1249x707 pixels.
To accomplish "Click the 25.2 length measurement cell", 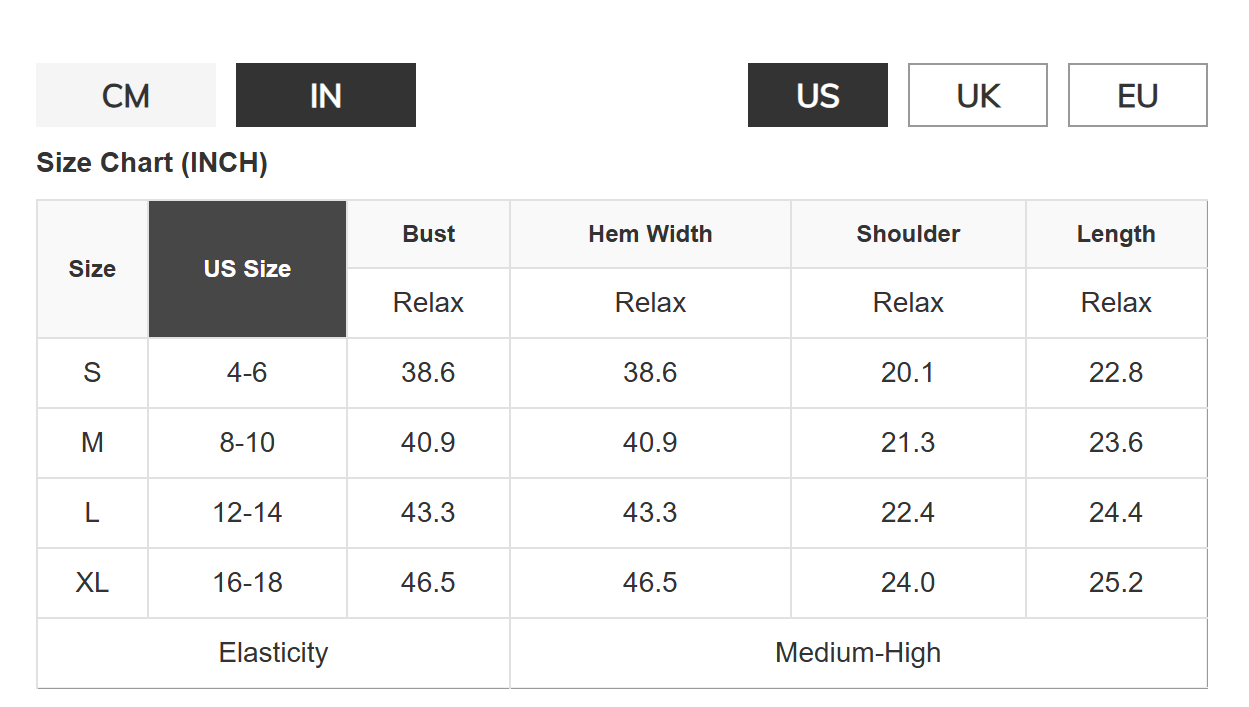I will (x=1116, y=583).
